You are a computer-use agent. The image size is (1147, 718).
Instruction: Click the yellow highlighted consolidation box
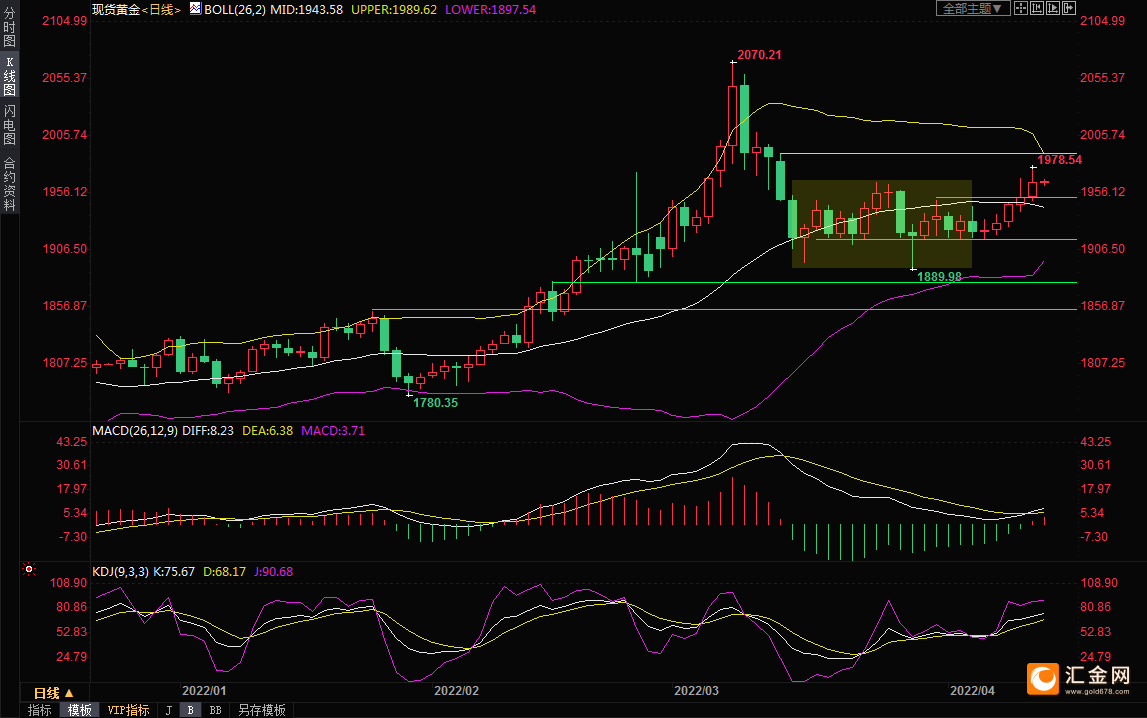[881, 224]
